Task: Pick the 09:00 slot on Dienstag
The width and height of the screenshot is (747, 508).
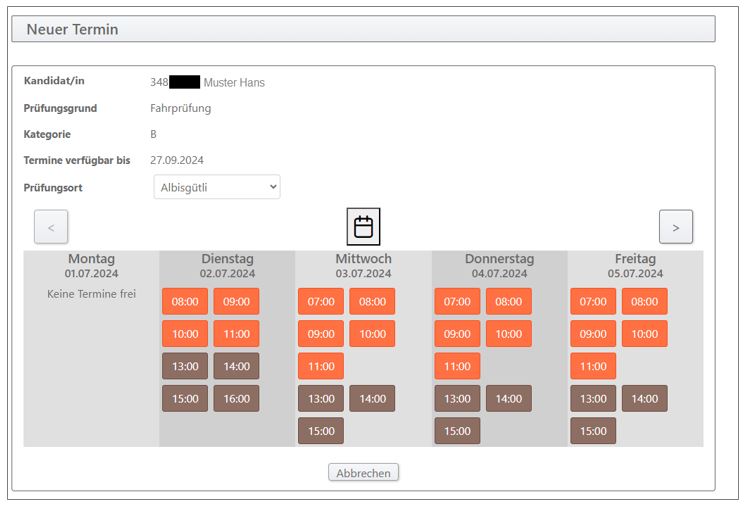Action: (236, 301)
